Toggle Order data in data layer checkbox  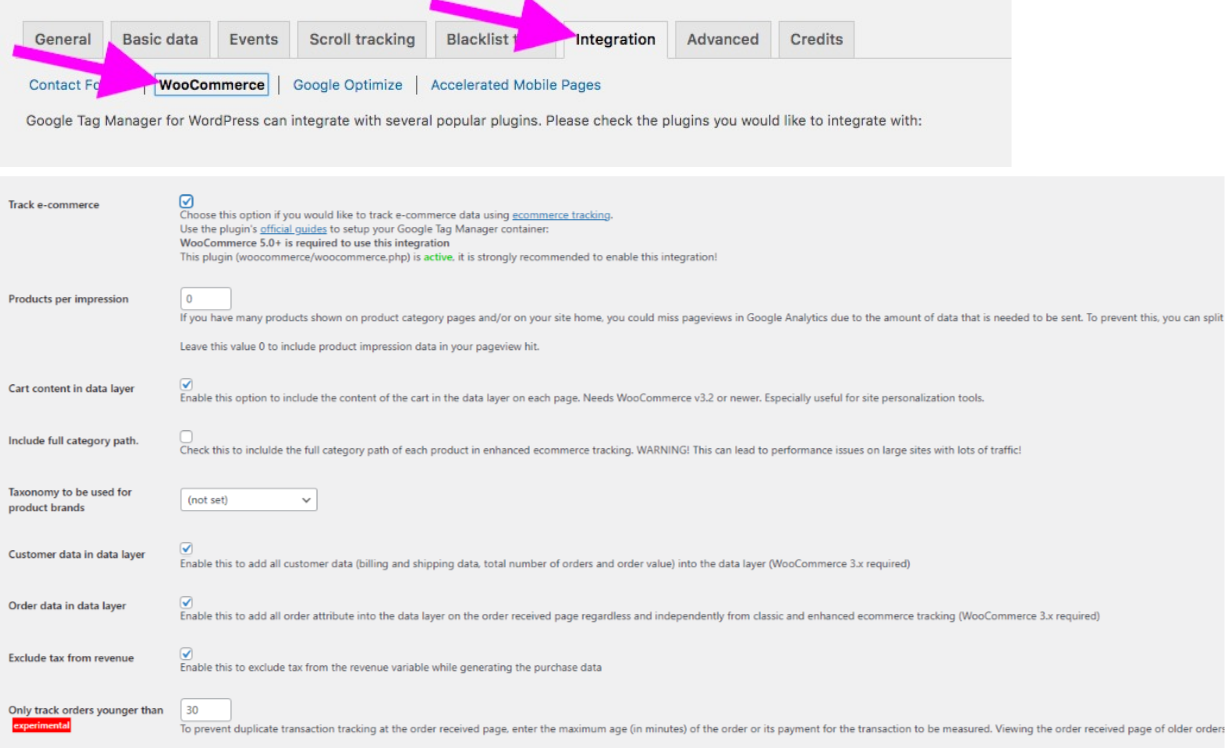click(x=187, y=602)
